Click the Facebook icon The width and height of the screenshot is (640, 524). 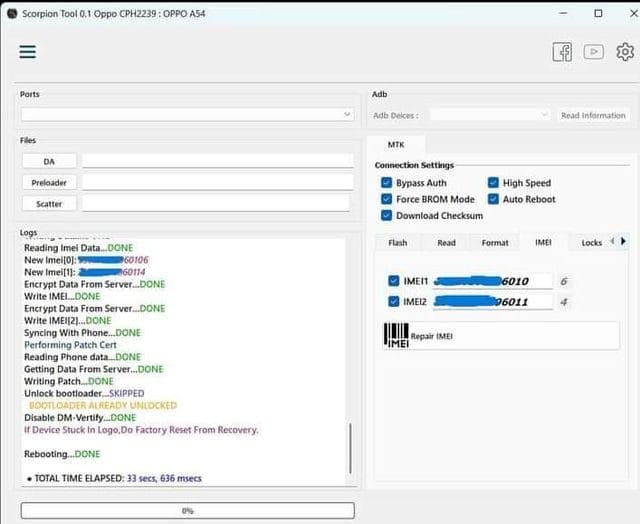562,52
